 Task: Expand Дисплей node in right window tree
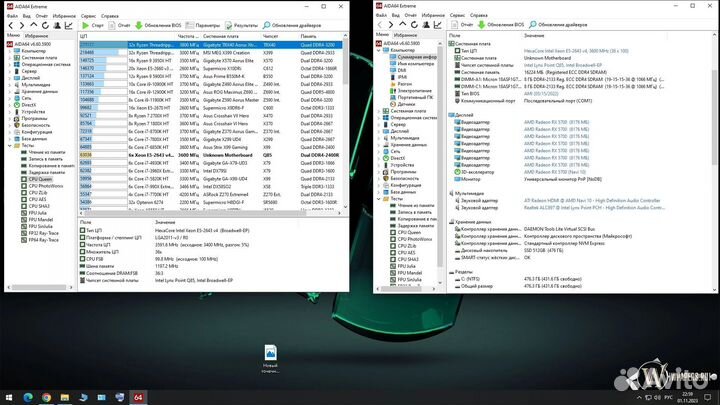[379, 131]
